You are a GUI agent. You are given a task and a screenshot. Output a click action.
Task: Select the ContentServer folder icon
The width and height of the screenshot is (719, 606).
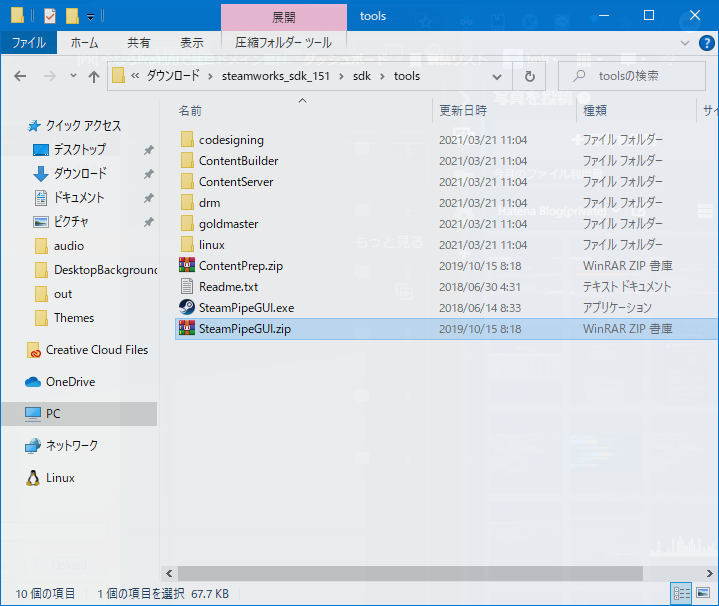(x=187, y=182)
